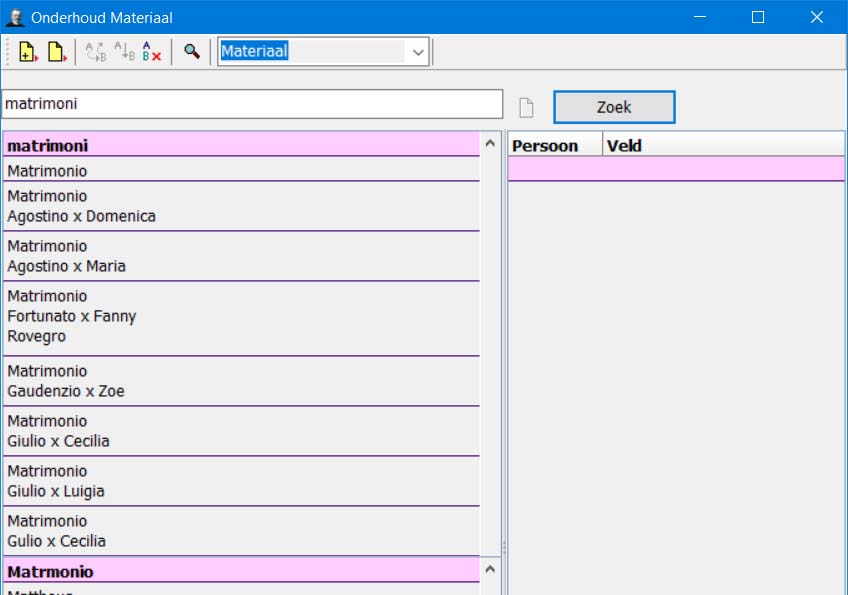Select the 'Matrimonio Giulio x Luigia' entry
The height and width of the screenshot is (595, 848).
tap(240, 481)
